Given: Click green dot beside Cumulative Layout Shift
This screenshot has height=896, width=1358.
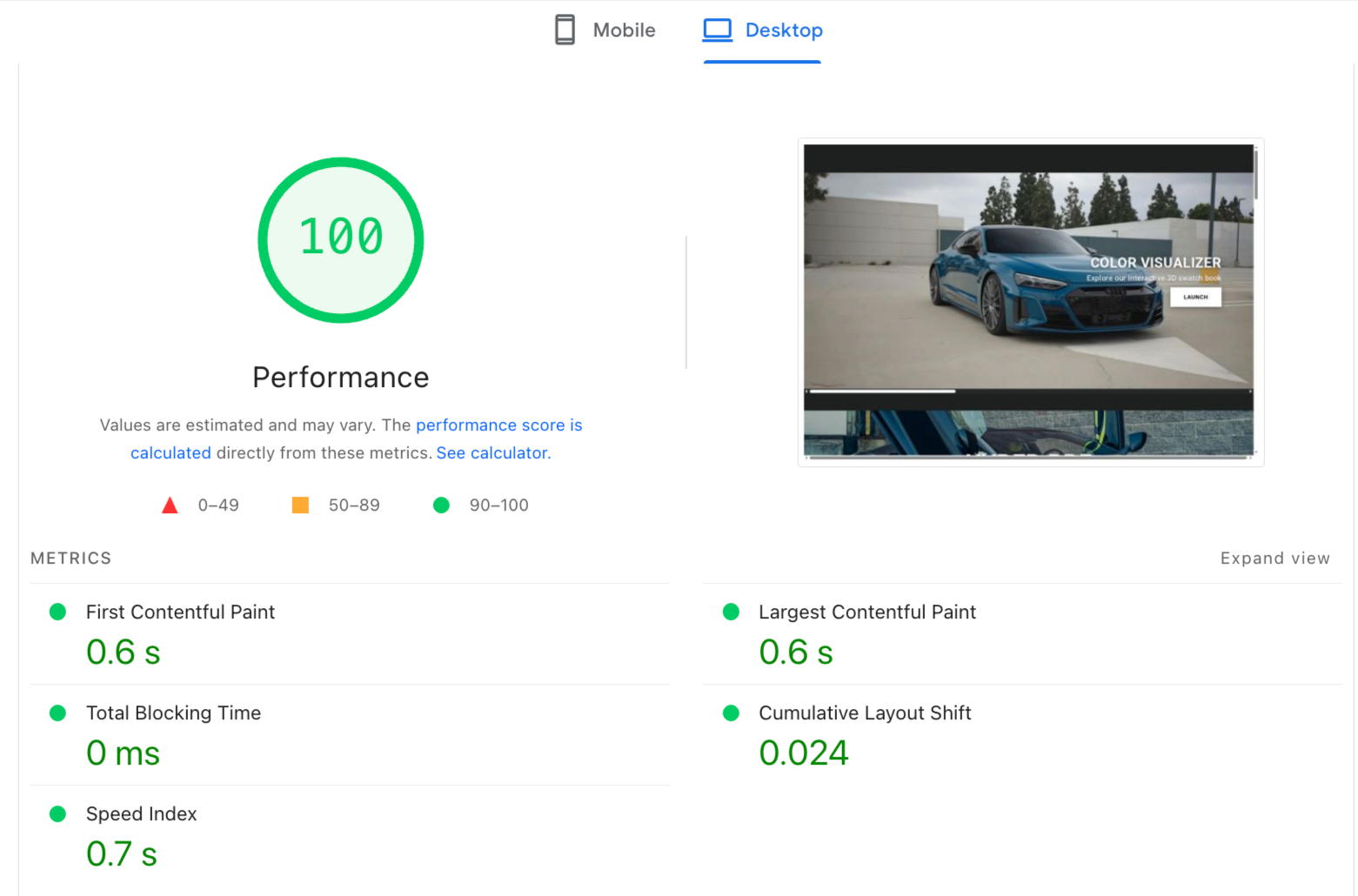Looking at the screenshot, I should [731, 713].
